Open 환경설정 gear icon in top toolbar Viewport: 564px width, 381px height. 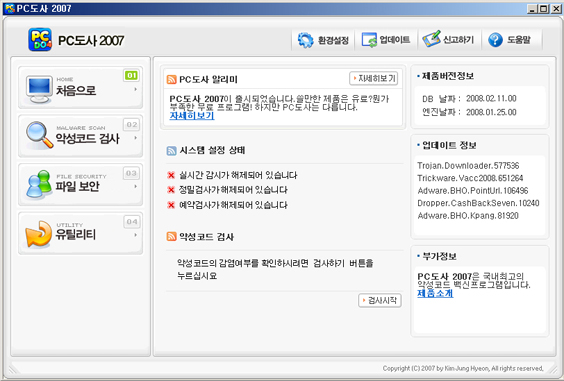[306, 40]
